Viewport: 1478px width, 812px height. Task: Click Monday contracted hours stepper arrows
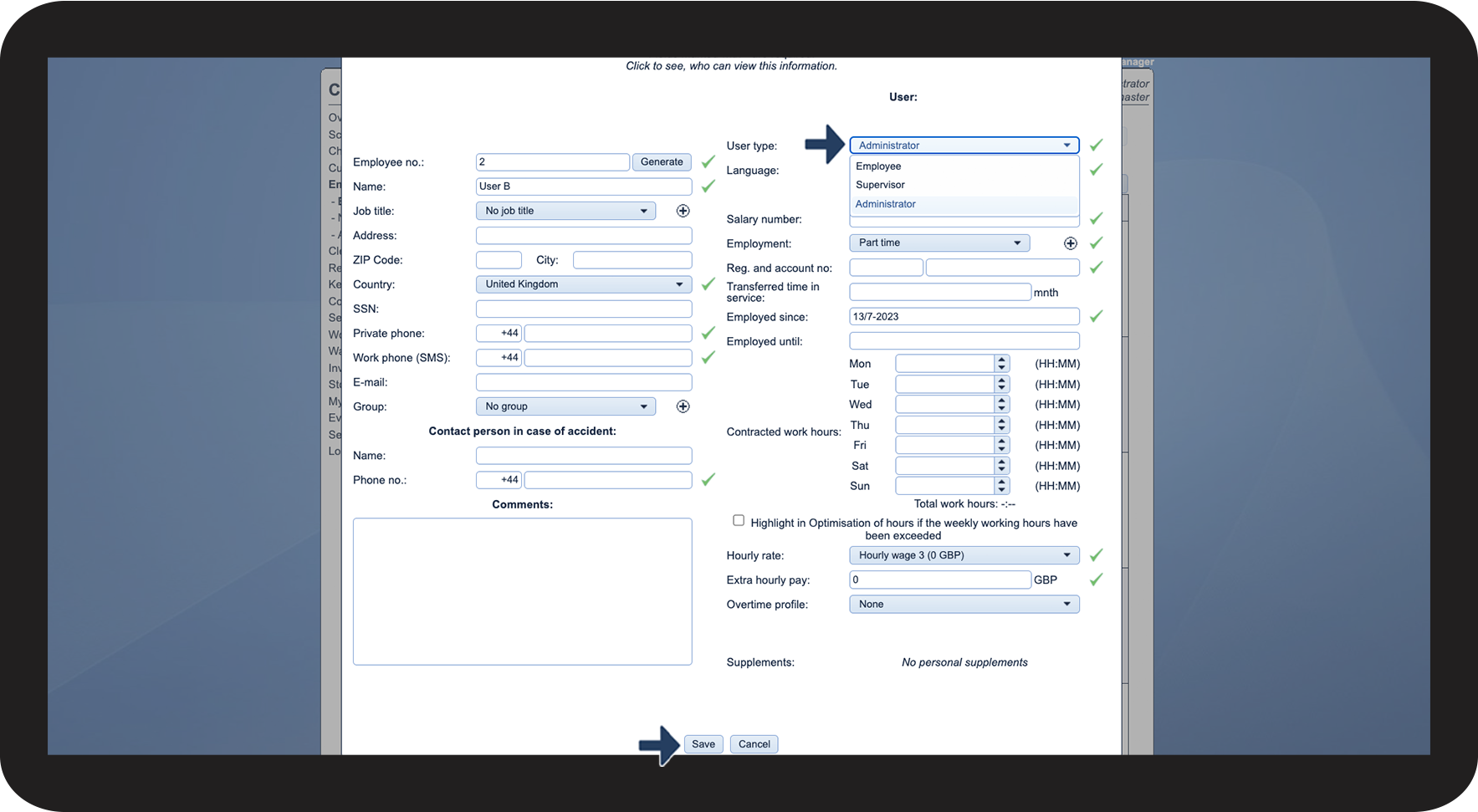point(1001,364)
